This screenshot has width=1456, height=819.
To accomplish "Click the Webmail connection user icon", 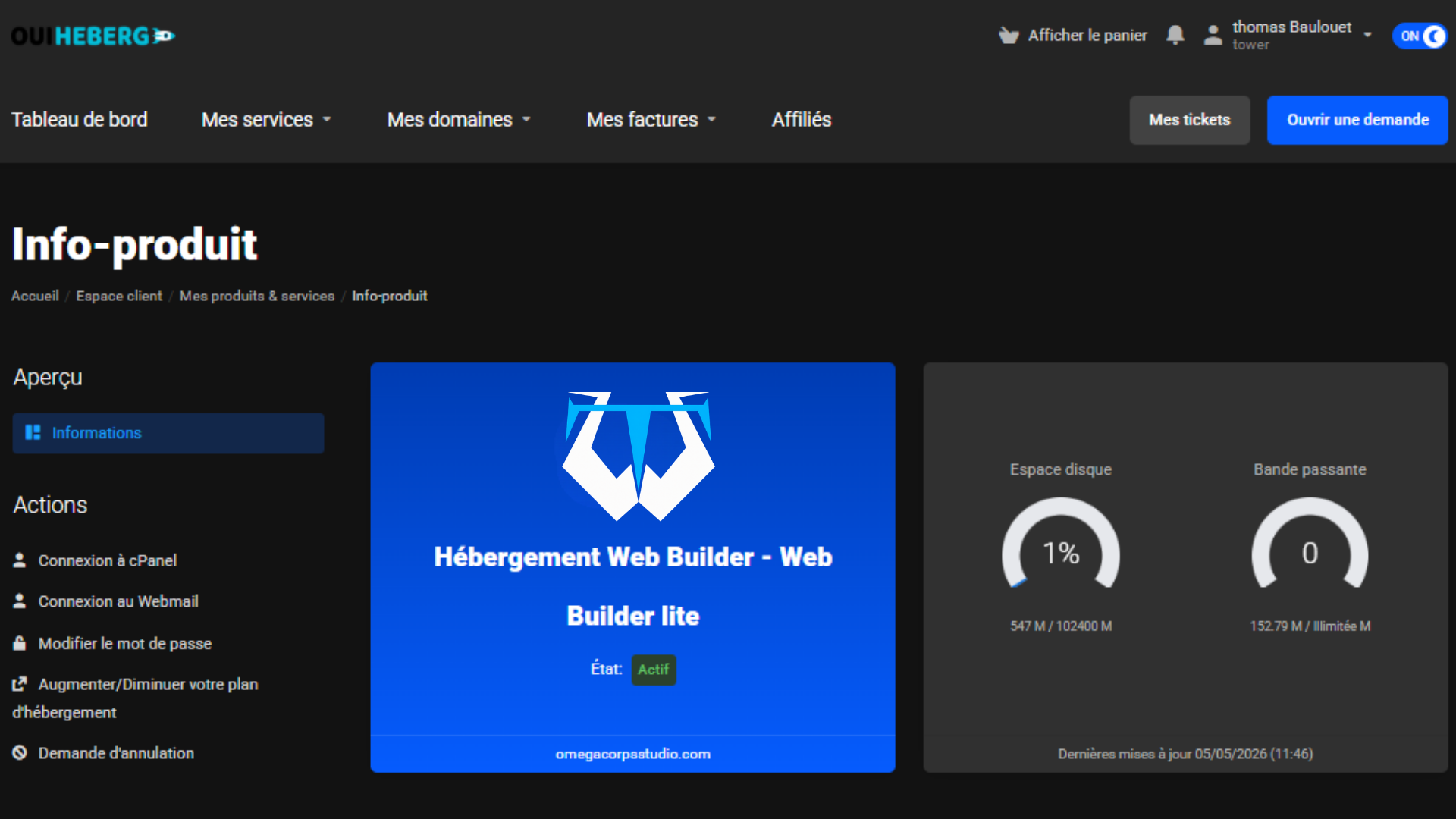I will point(20,601).
